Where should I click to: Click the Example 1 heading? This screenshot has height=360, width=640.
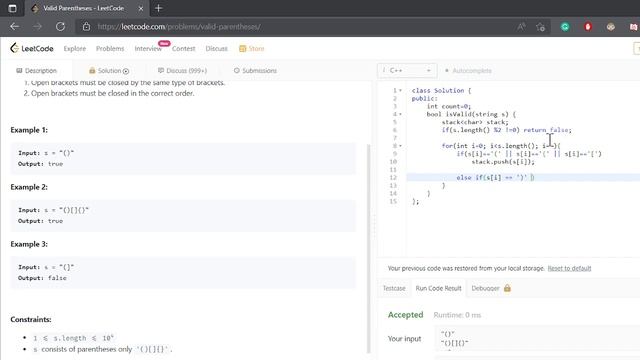29,130
